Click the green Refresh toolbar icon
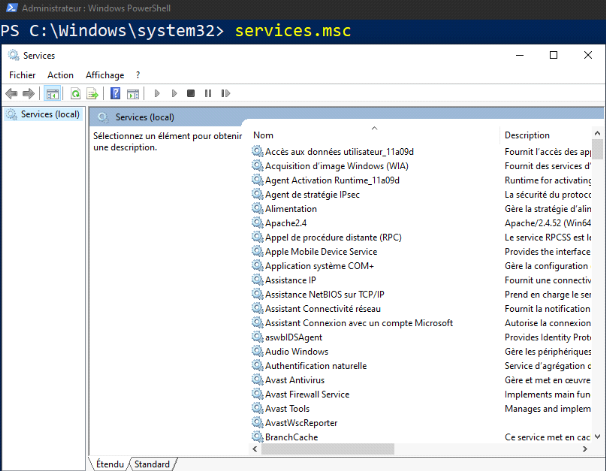This screenshot has width=606, height=471. click(x=75, y=94)
